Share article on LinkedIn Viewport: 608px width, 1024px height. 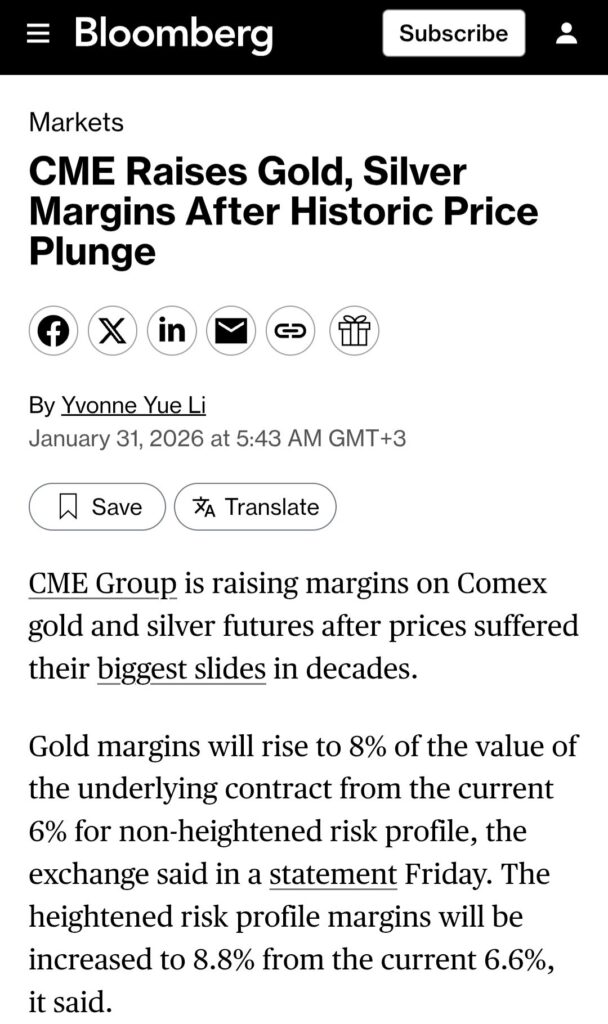point(172,331)
